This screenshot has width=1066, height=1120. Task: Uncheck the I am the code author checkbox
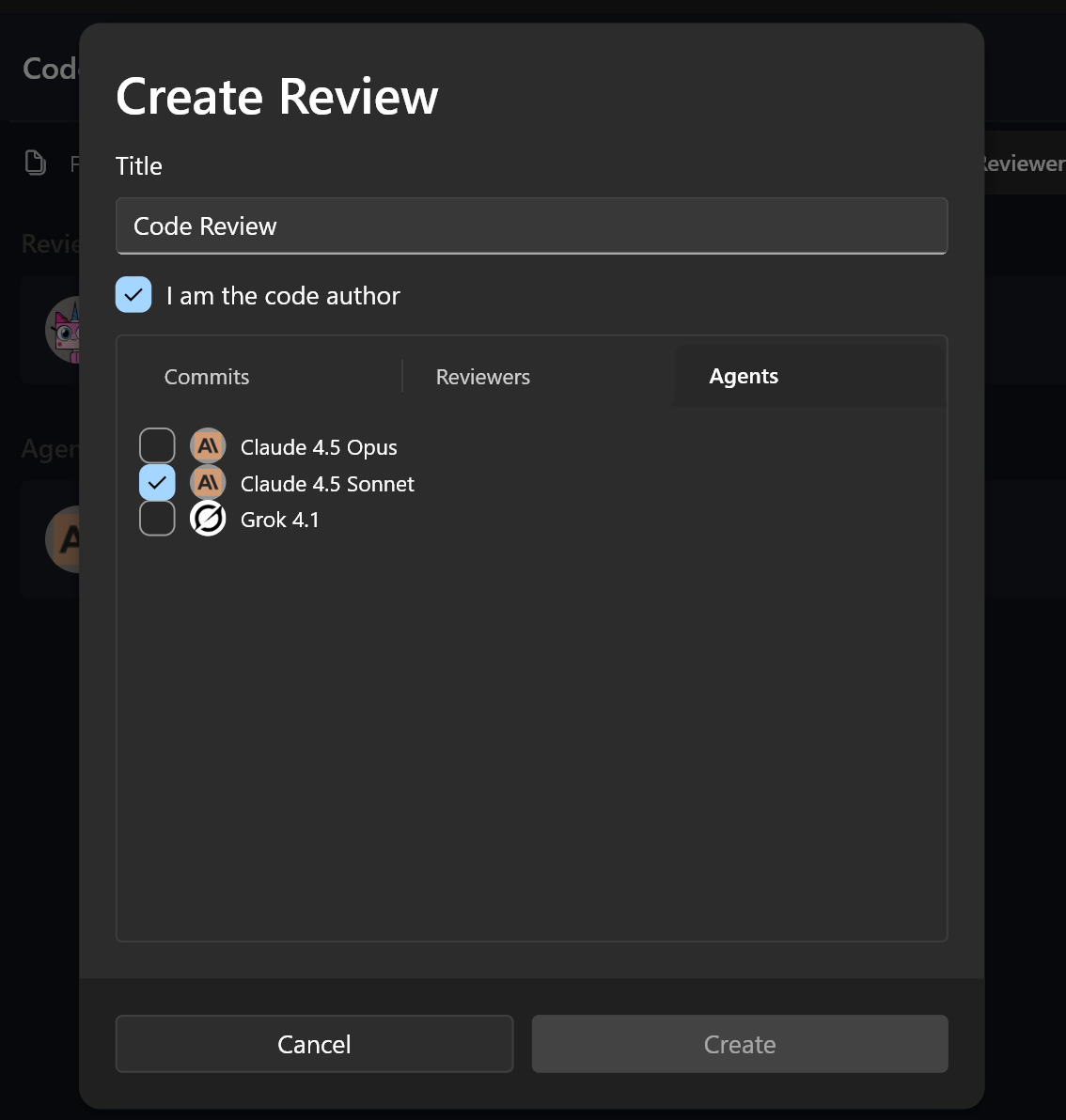pos(133,294)
